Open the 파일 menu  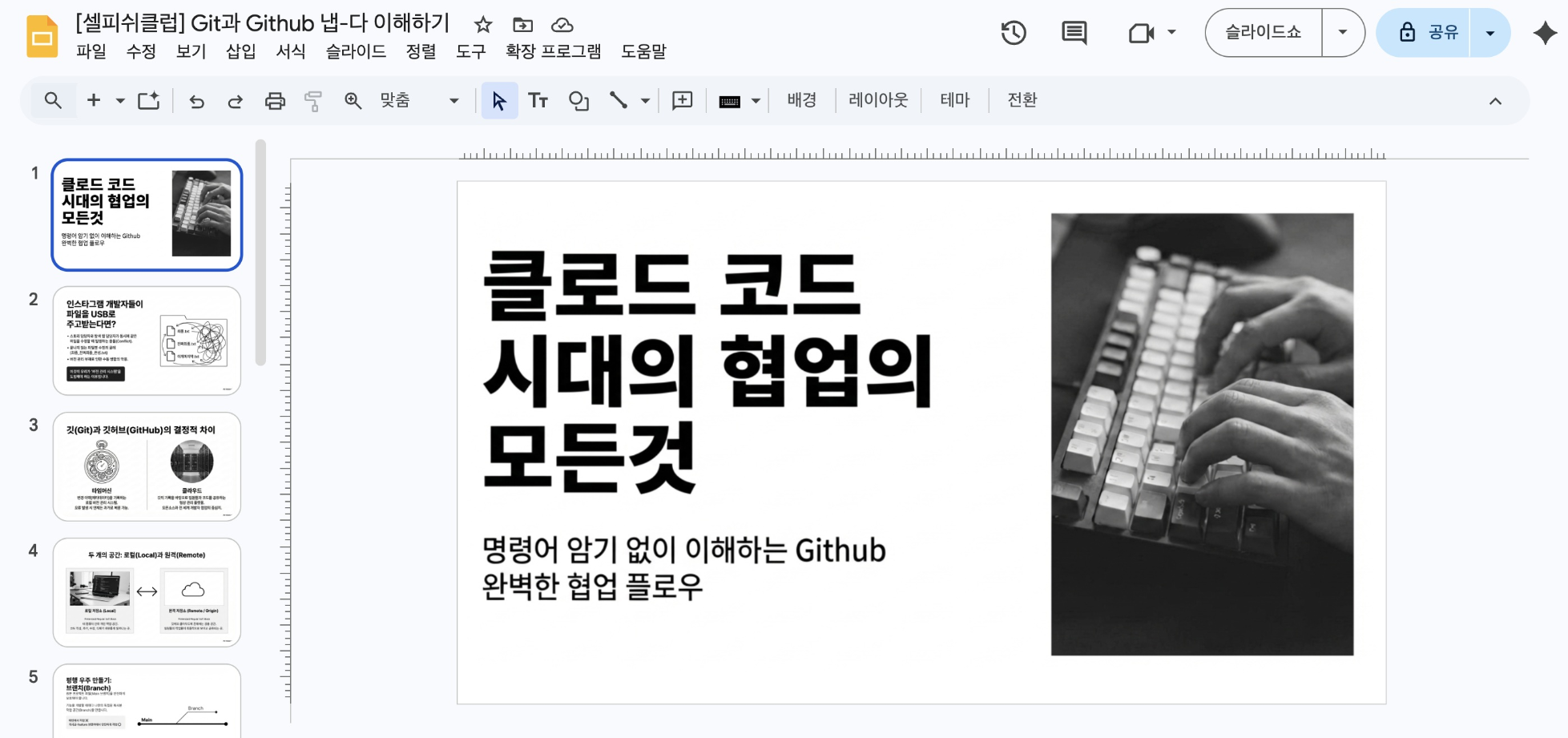(x=91, y=51)
